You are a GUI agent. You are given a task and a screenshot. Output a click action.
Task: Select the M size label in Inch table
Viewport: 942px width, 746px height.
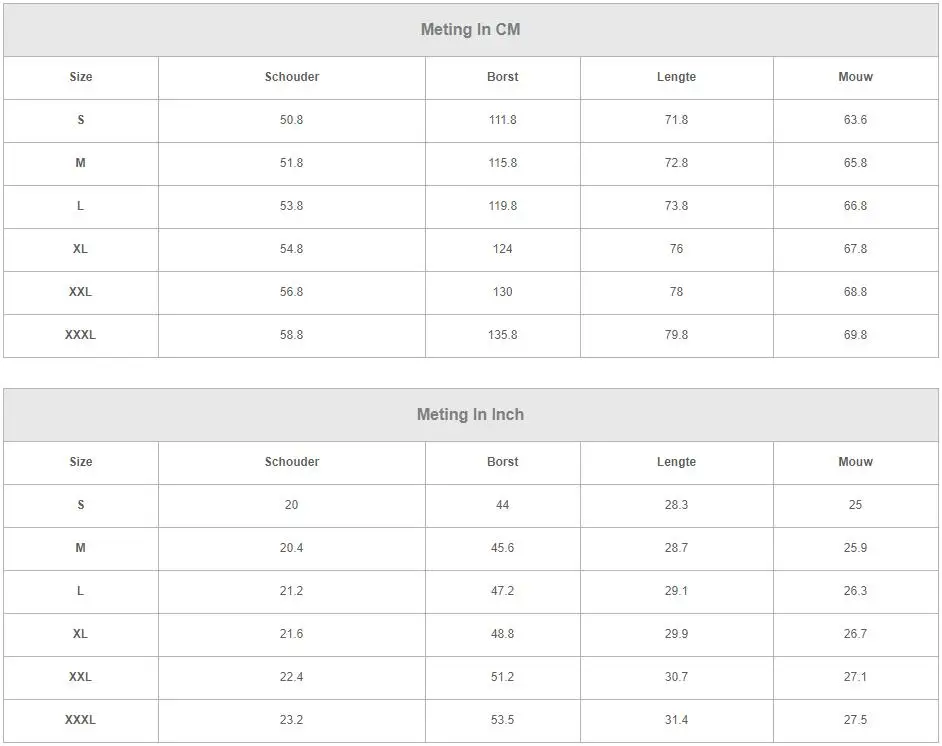point(81,548)
